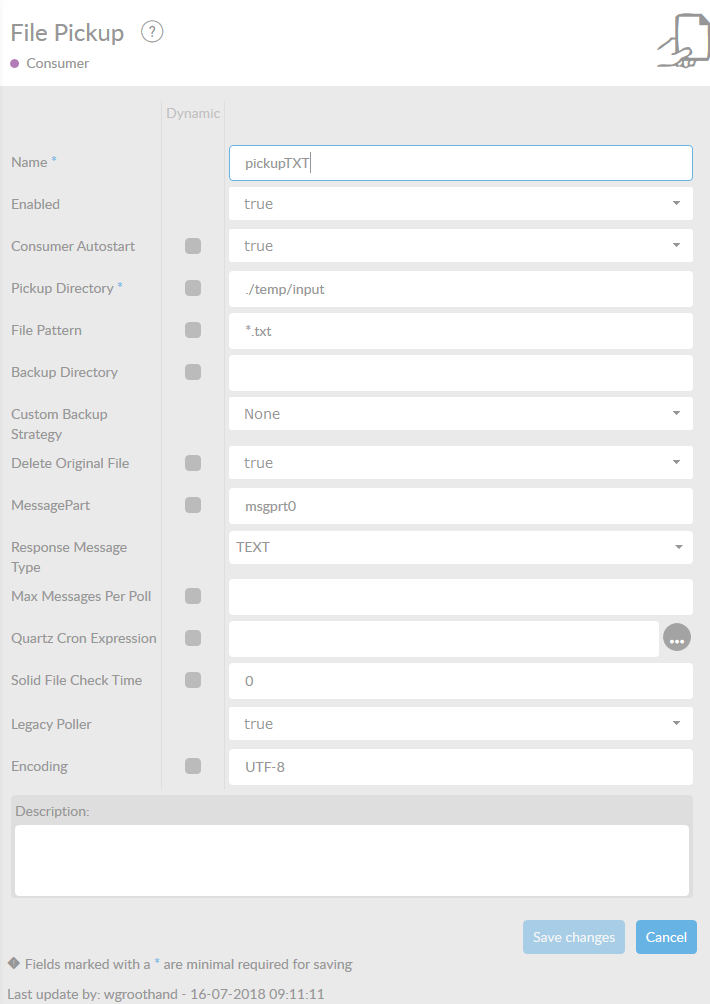Viewport: 710px width, 1004px height.
Task: Enable Dynamic checkbox for Pickup Directory
Action: coord(193,288)
